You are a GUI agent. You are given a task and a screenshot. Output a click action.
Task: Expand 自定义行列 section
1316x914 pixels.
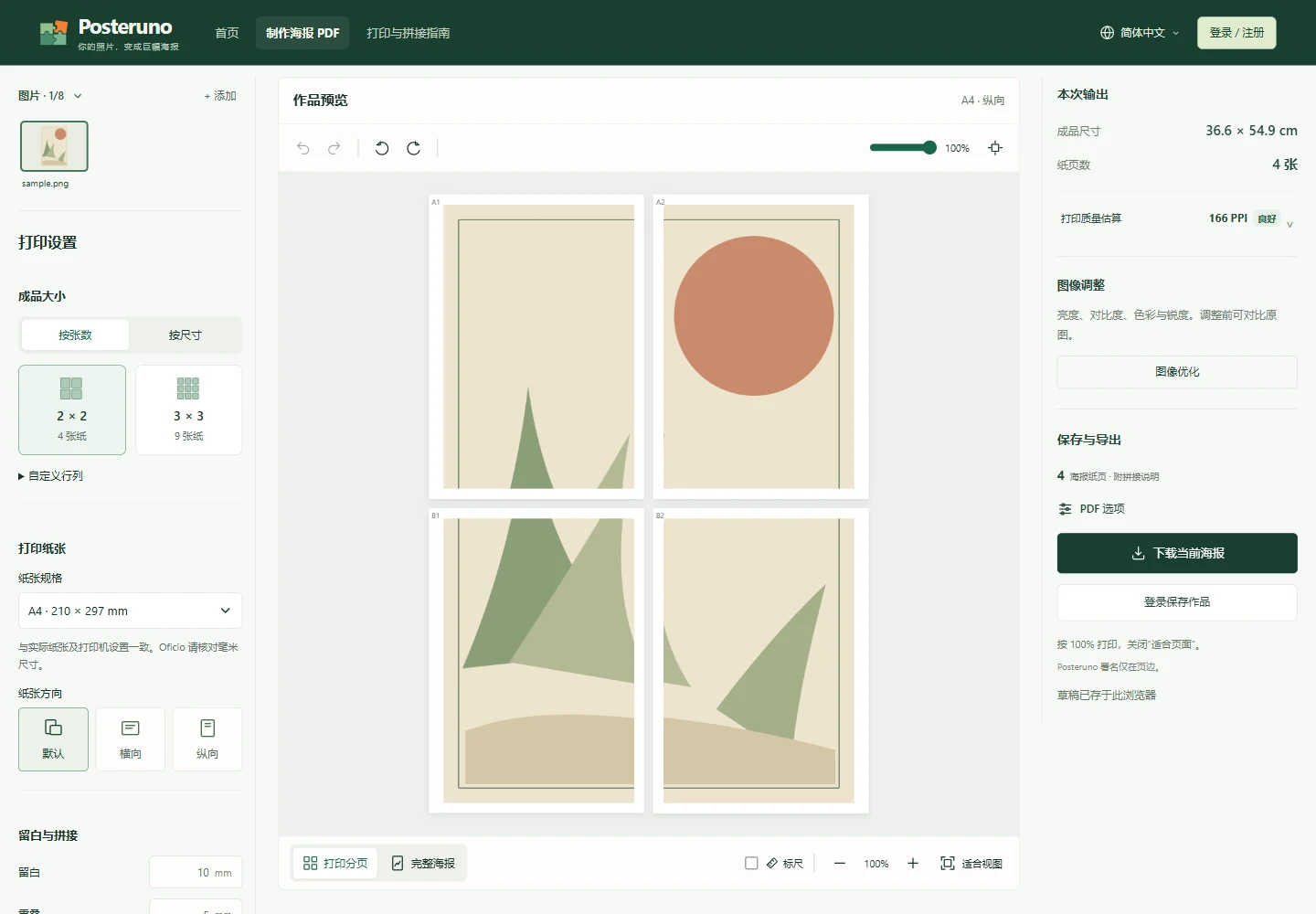(51, 476)
